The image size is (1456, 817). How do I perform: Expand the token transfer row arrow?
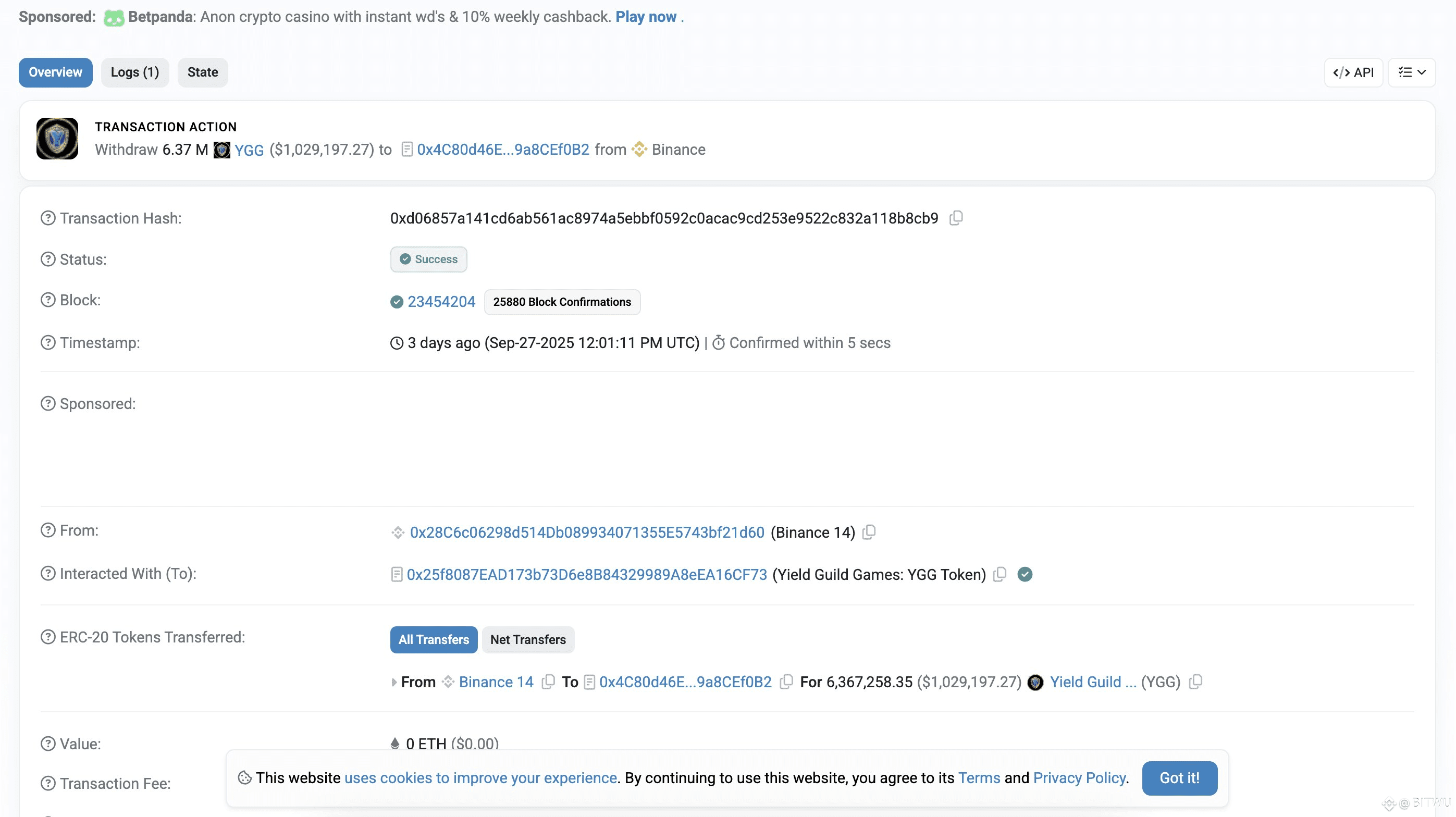(x=394, y=683)
